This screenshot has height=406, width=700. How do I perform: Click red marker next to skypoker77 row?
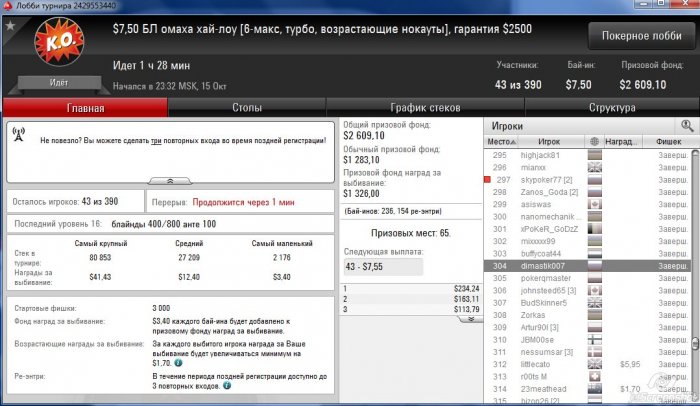488,180
